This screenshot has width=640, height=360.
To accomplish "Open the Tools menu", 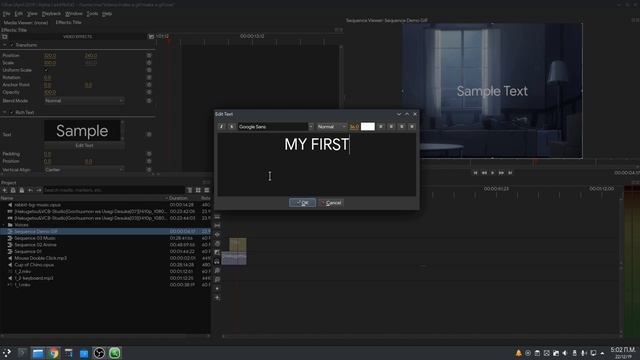I will tap(92, 14).
